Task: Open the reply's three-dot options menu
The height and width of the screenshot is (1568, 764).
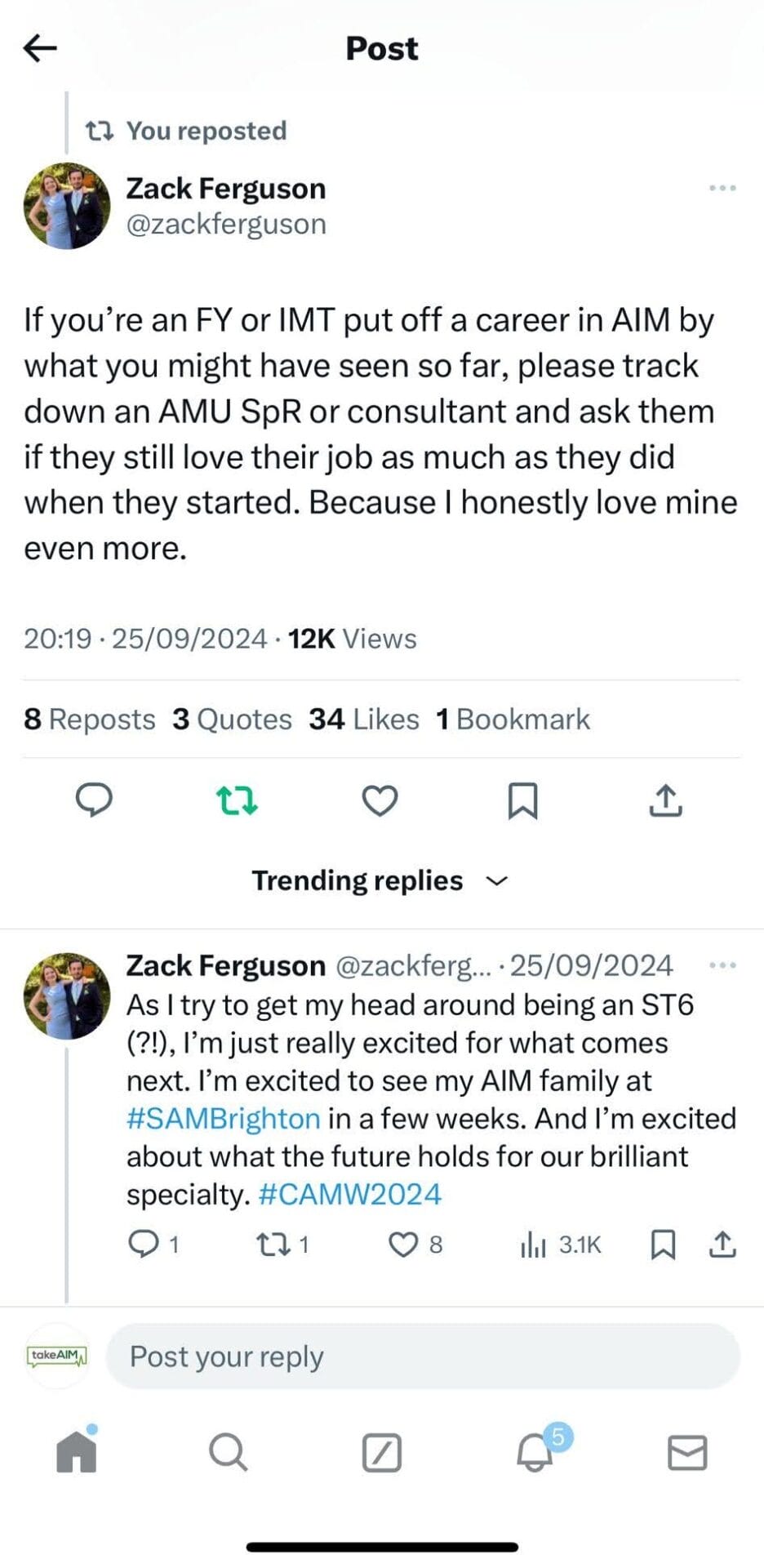Action: pyautogui.click(x=722, y=965)
